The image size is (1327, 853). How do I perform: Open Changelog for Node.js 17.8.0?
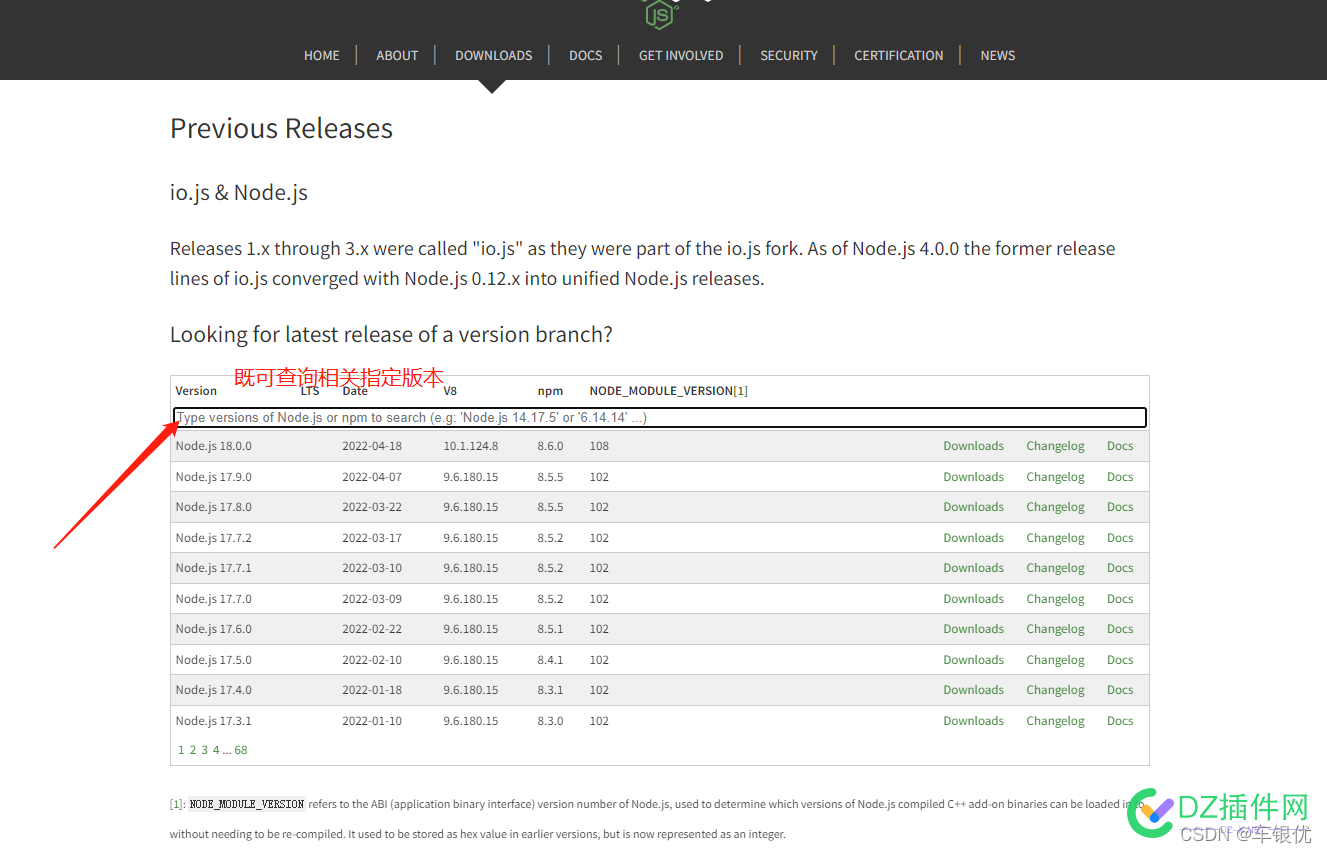click(1055, 507)
